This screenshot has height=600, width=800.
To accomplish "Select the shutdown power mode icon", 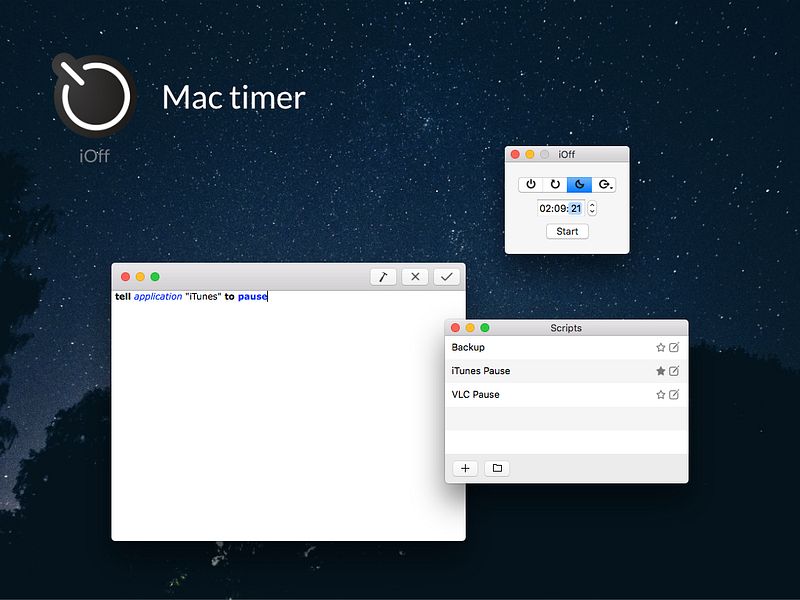I will point(531,184).
